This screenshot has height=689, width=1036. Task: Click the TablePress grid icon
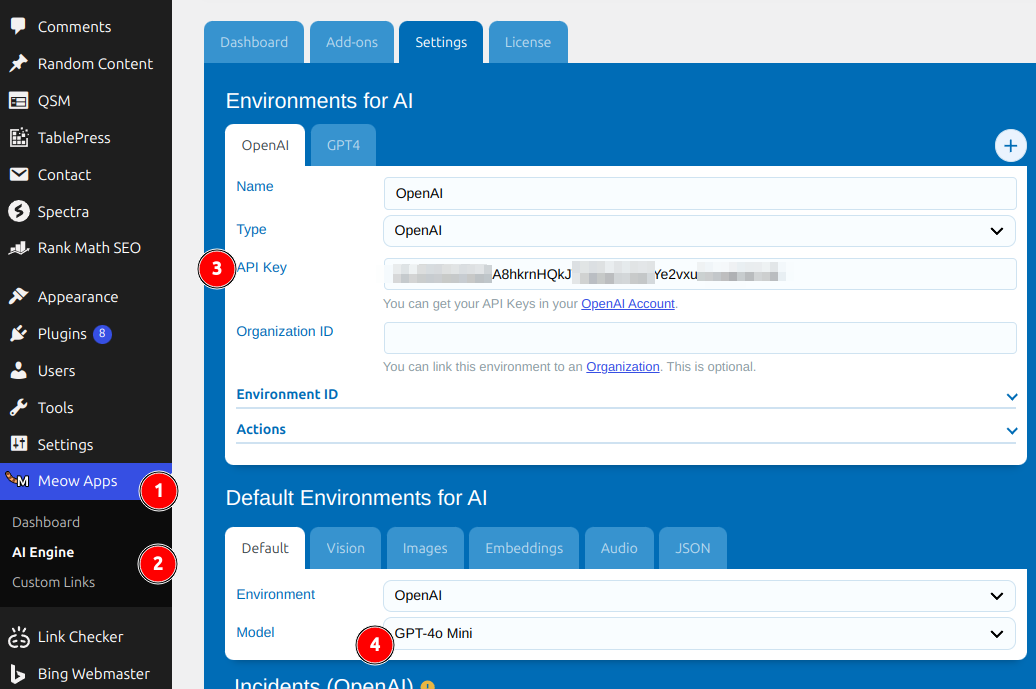coord(18,138)
